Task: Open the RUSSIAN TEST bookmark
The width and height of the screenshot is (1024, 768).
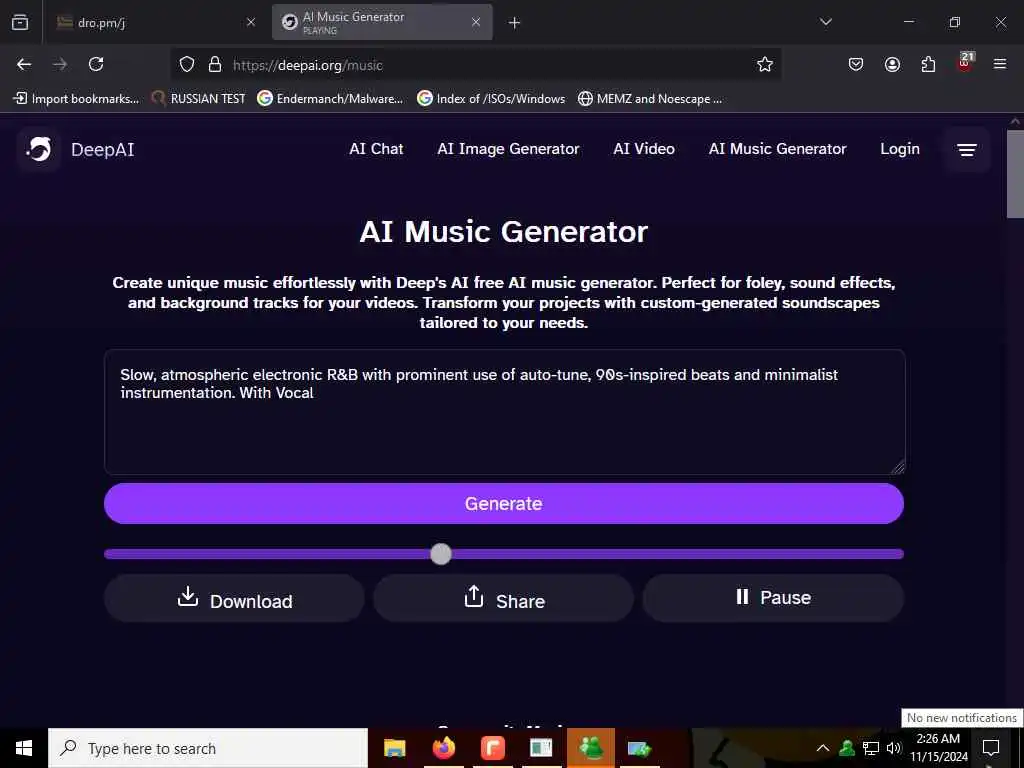Action: tap(199, 99)
